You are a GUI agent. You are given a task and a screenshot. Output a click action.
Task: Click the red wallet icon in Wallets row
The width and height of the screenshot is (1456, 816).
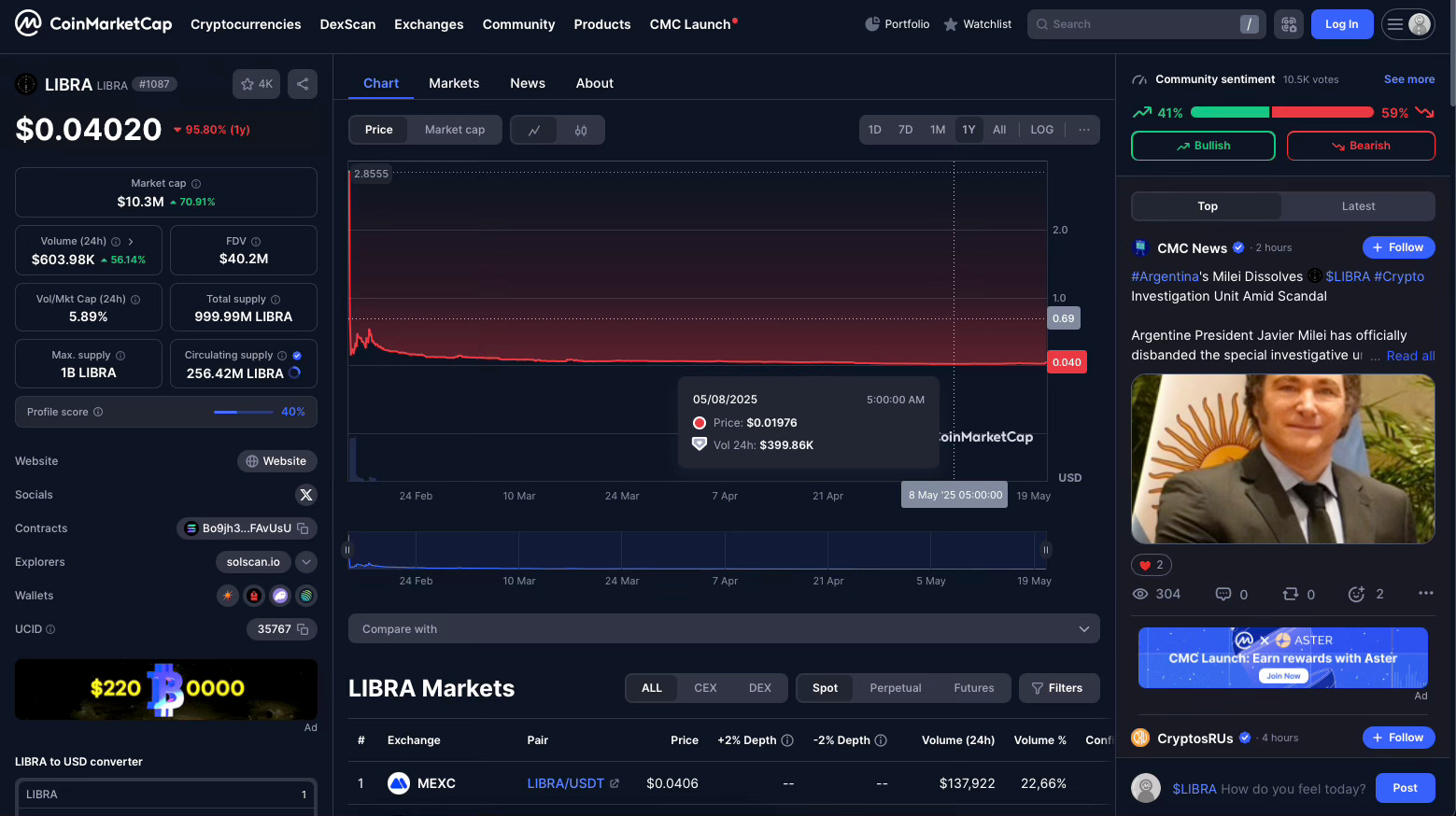pos(253,596)
